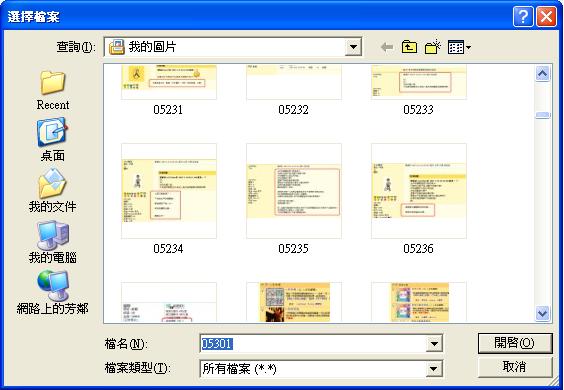Viewport: 564px width, 390px height.
Task: Expand the 檔名 filename dropdown arrow
Action: [x=434, y=344]
